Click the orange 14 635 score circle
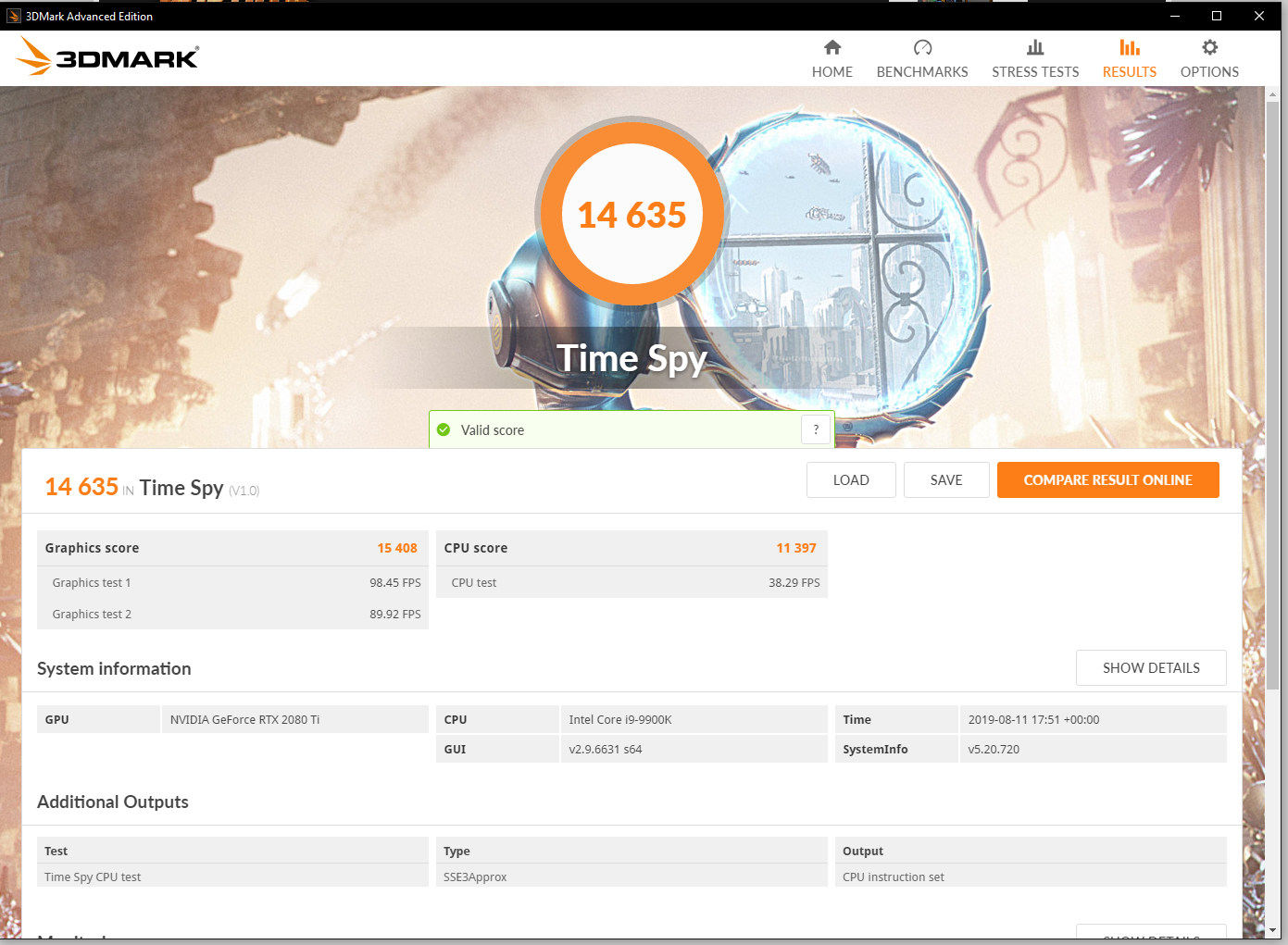This screenshot has height=945, width=1288. point(631,214)
